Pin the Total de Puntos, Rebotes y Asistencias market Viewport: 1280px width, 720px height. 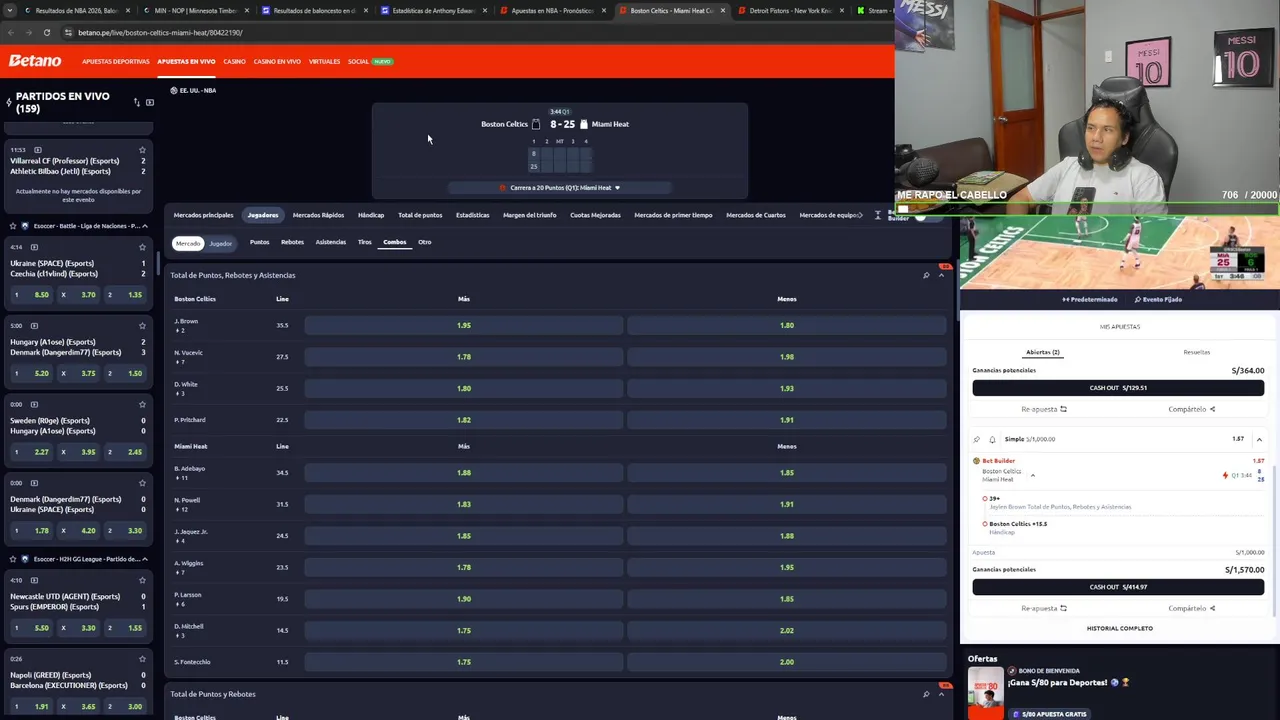tap(926, 275)
